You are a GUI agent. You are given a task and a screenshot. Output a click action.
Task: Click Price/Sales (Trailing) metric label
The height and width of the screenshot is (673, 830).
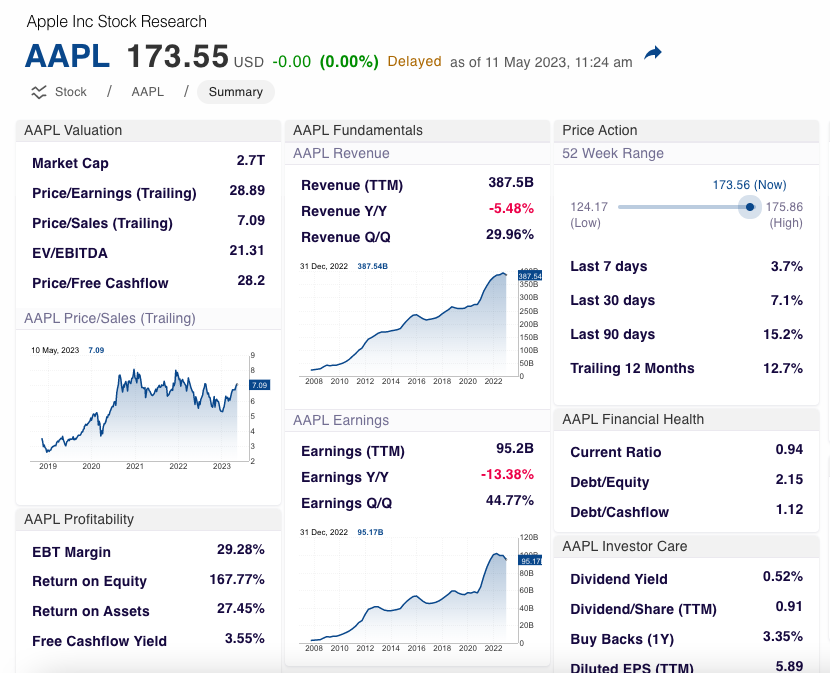(103, 223)
